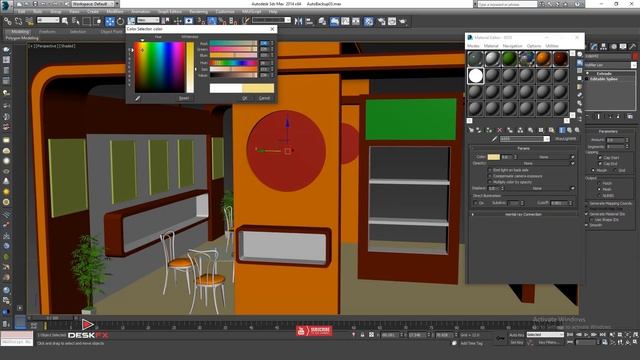Collapse the Parameters rollout in command panel

pyautogui.click(x=608, y=131)
